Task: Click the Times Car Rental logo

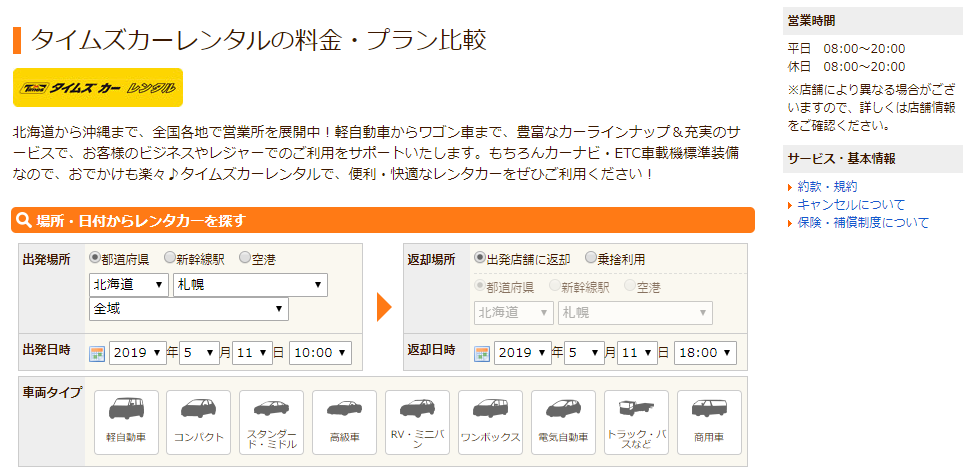Action: tap(98, 88)
